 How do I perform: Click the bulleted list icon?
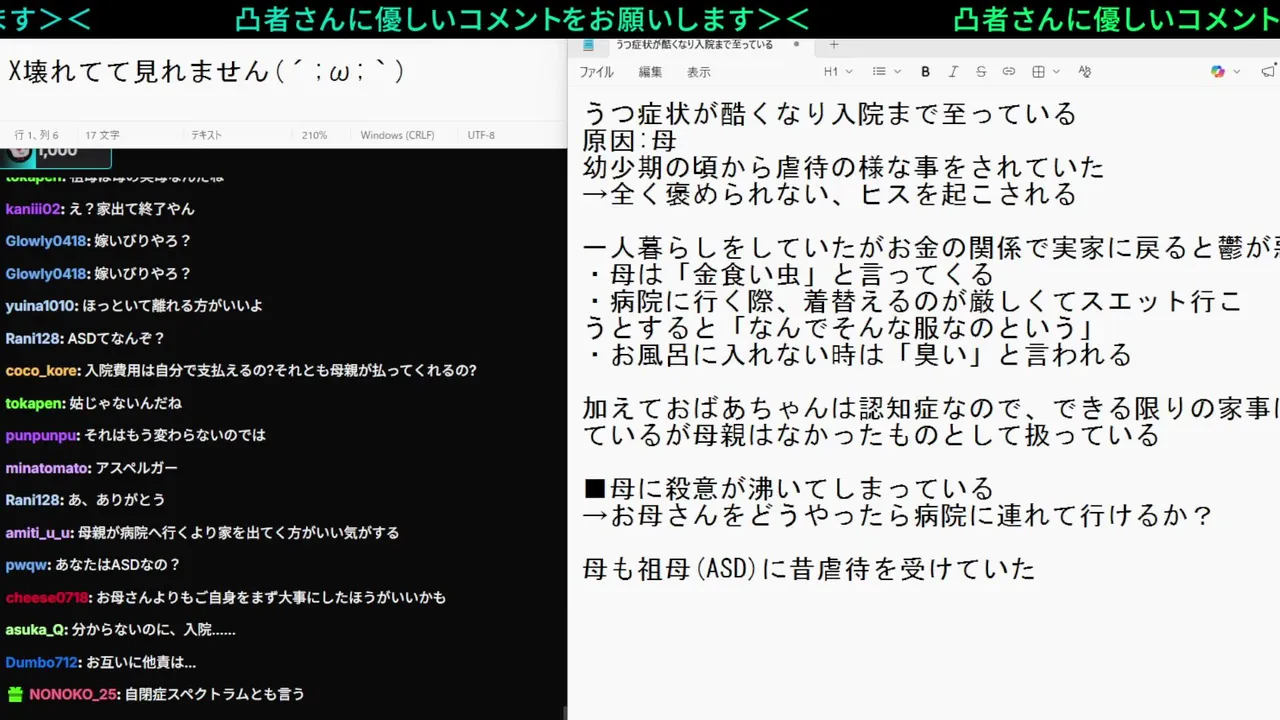(x=879, y=72)
